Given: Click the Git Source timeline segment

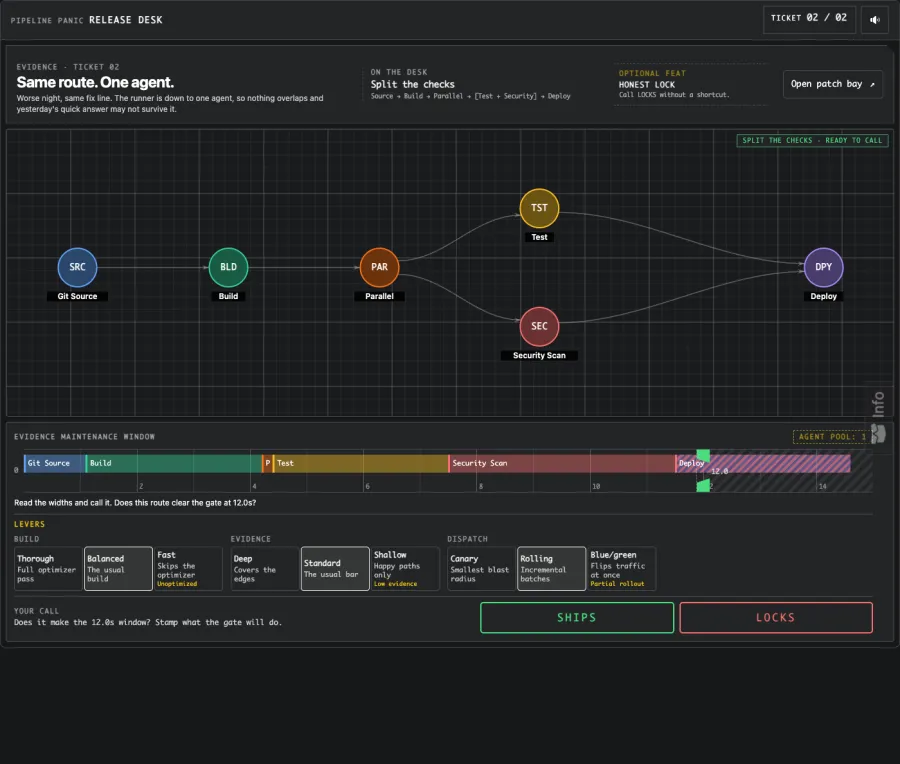Looking at the screenshot, I should point(55,463).
